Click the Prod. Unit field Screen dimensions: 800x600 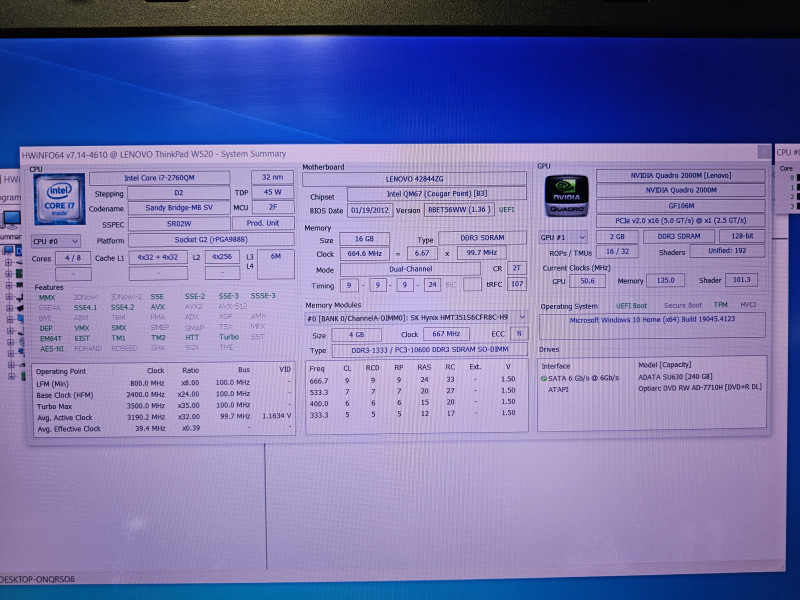263,223
